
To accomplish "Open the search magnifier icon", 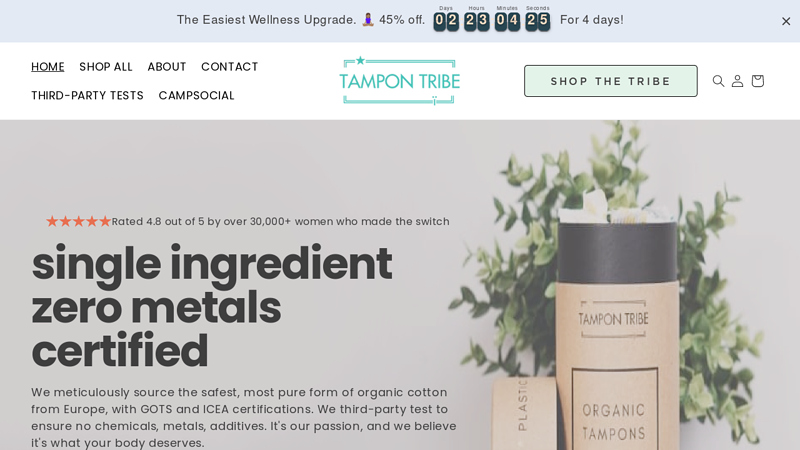I will point(718,81).
